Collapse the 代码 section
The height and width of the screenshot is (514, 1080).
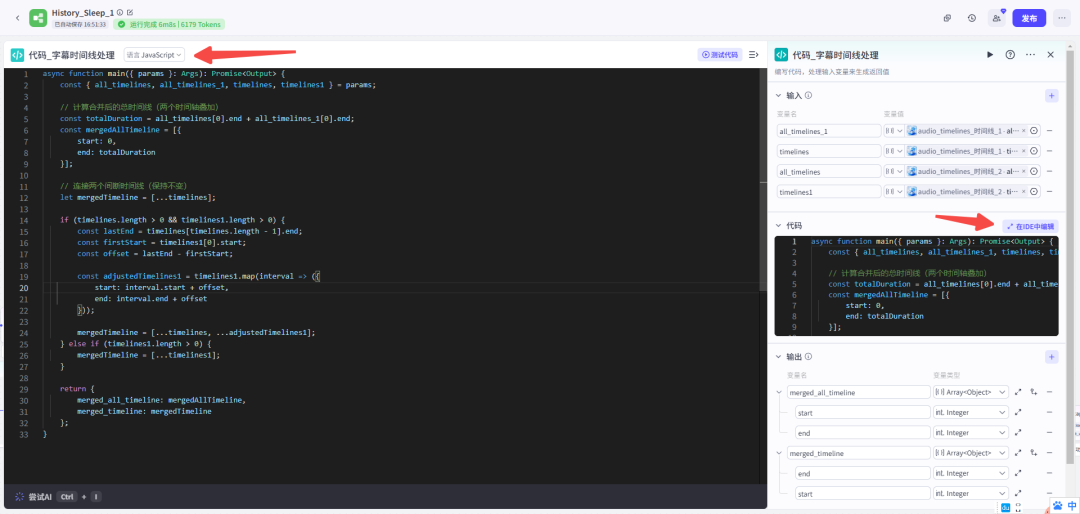tap(779, 225)
